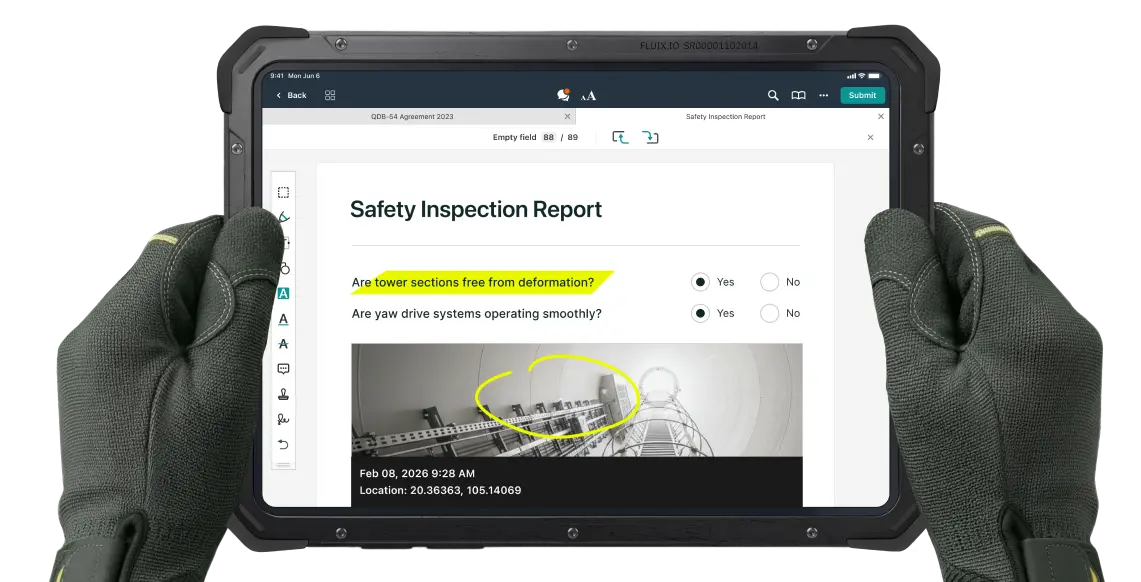The image size is (1141, 582).
Task: Select the rectangular selection tool
Action: (x=283, y=193)
